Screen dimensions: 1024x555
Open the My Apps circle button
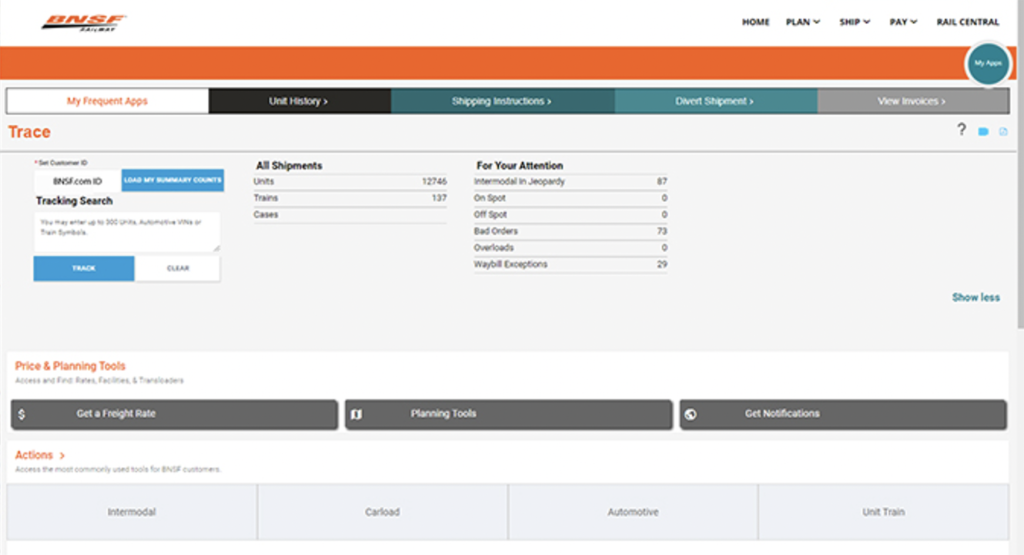[x=987, y=64]
